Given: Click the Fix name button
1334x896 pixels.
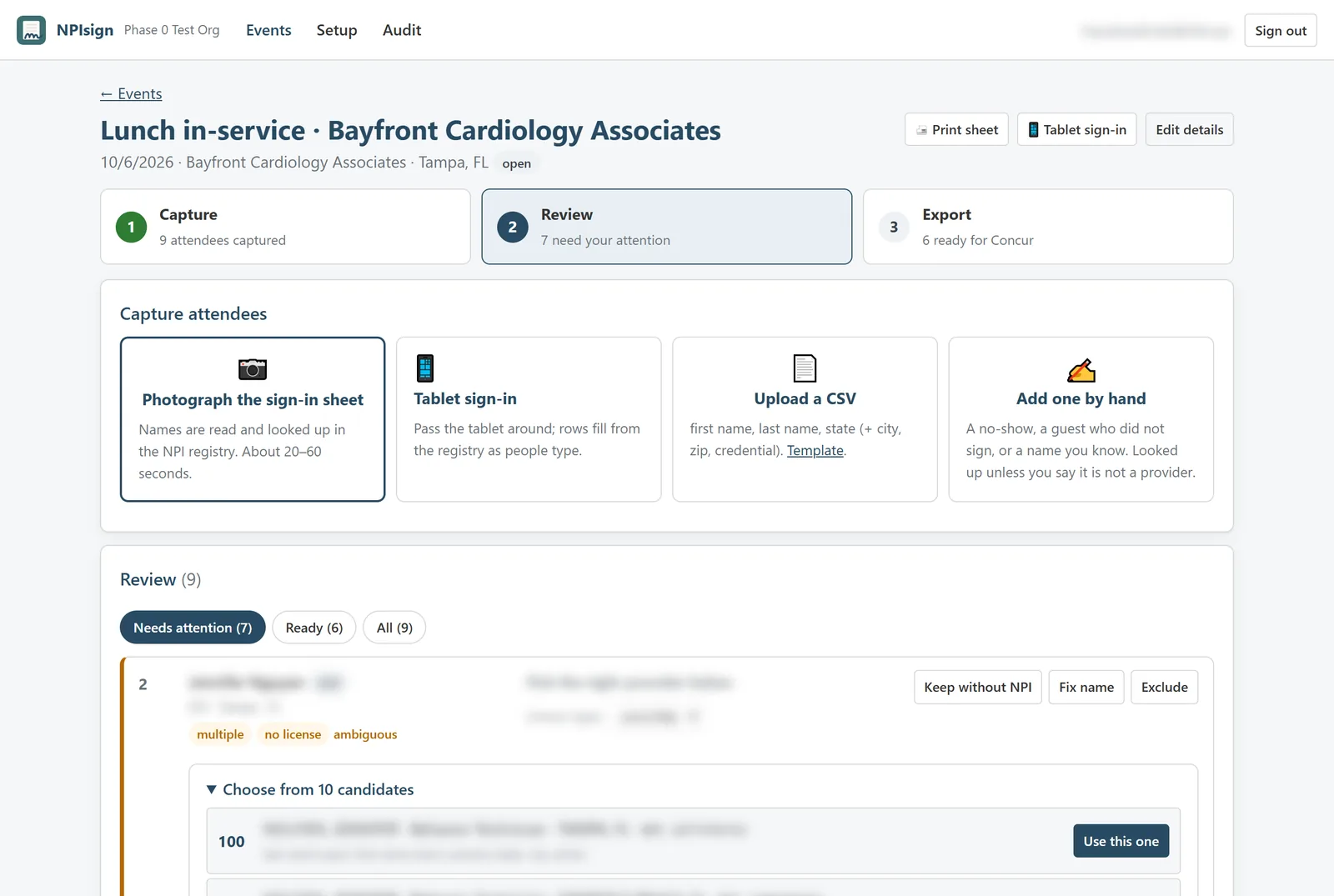Looking at the screenshot, I should [1086, 687].
